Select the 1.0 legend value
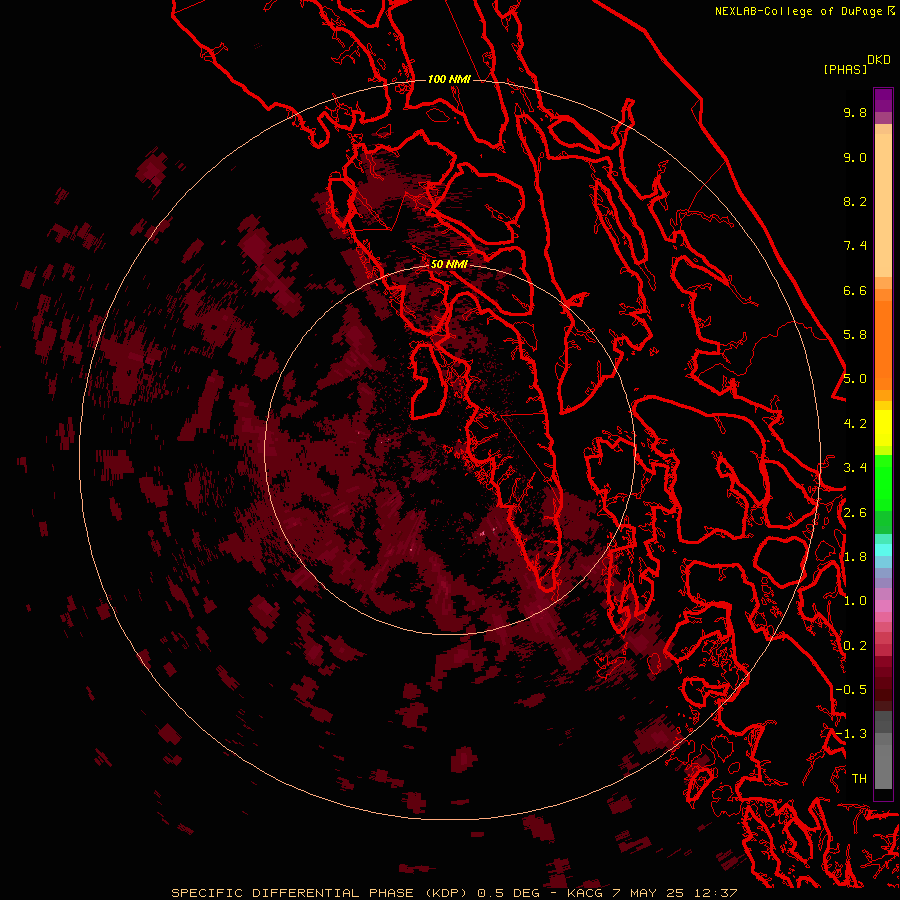This screenshot has width=900, height=900. (855, 601)
